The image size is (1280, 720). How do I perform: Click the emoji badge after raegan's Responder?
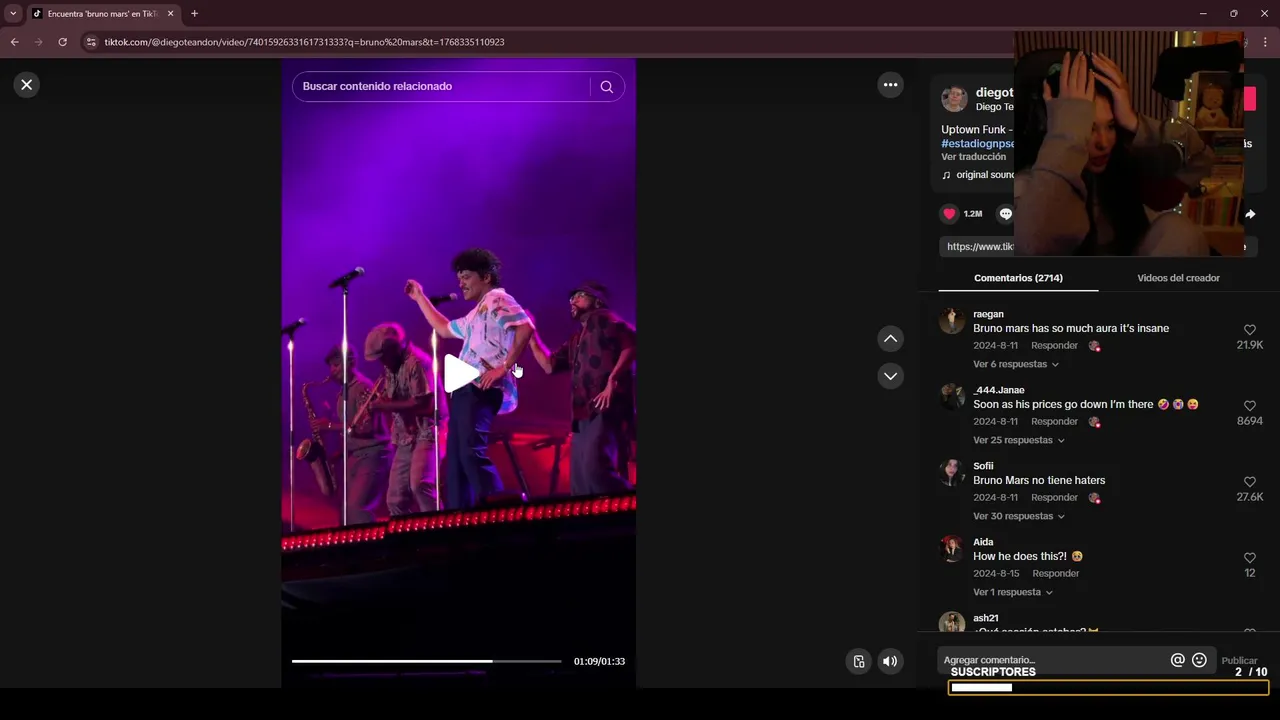(x=1094, y=346)
